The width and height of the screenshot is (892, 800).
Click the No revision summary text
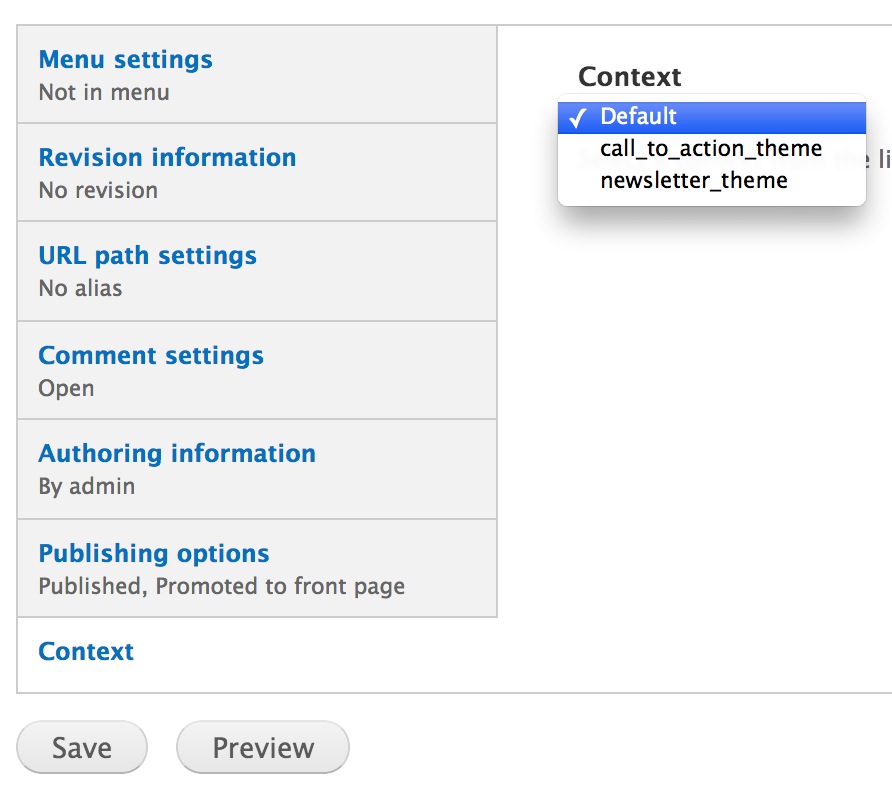98,190
